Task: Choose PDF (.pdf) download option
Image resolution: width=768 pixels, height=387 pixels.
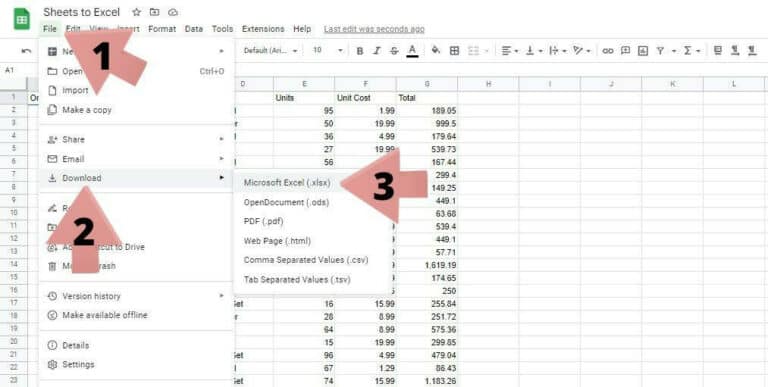Action: tap(264, 221)
